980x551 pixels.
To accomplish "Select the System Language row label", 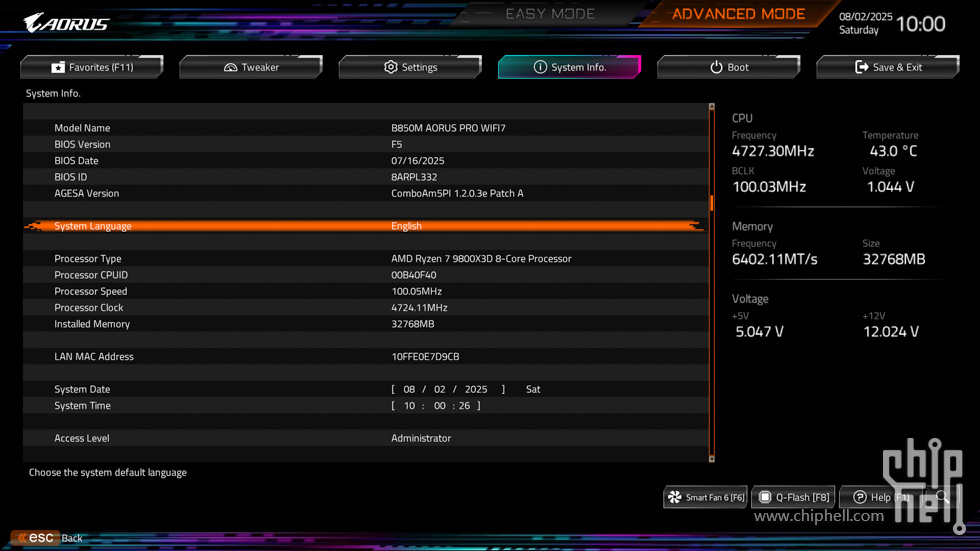I will [x=92, y=226].
